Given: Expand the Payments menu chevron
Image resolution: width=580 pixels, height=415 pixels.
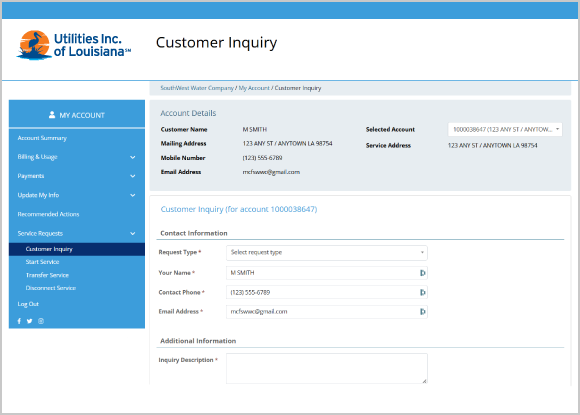Looking at the screenshot, I should [x=133, y=176].
